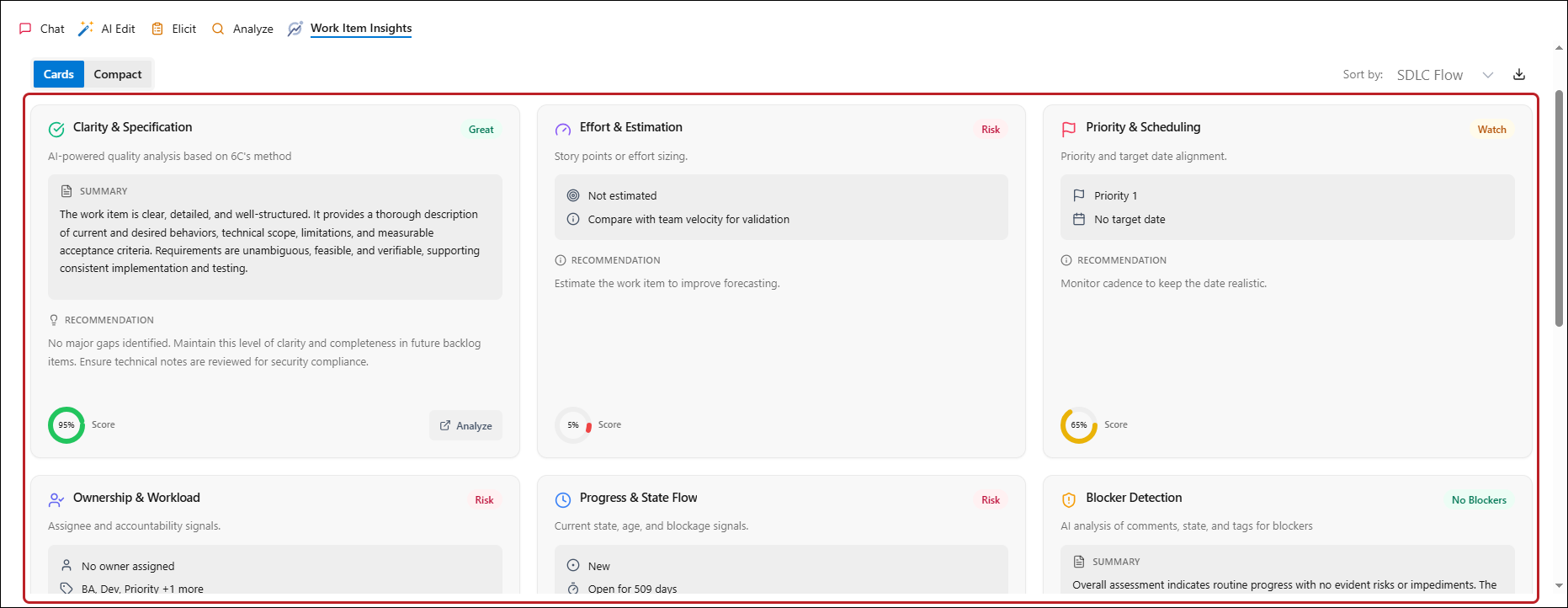Click the 'Not estimated' text
This screenshot has height=608, width=1568.
pyautogui.click(x=623, y=195)
